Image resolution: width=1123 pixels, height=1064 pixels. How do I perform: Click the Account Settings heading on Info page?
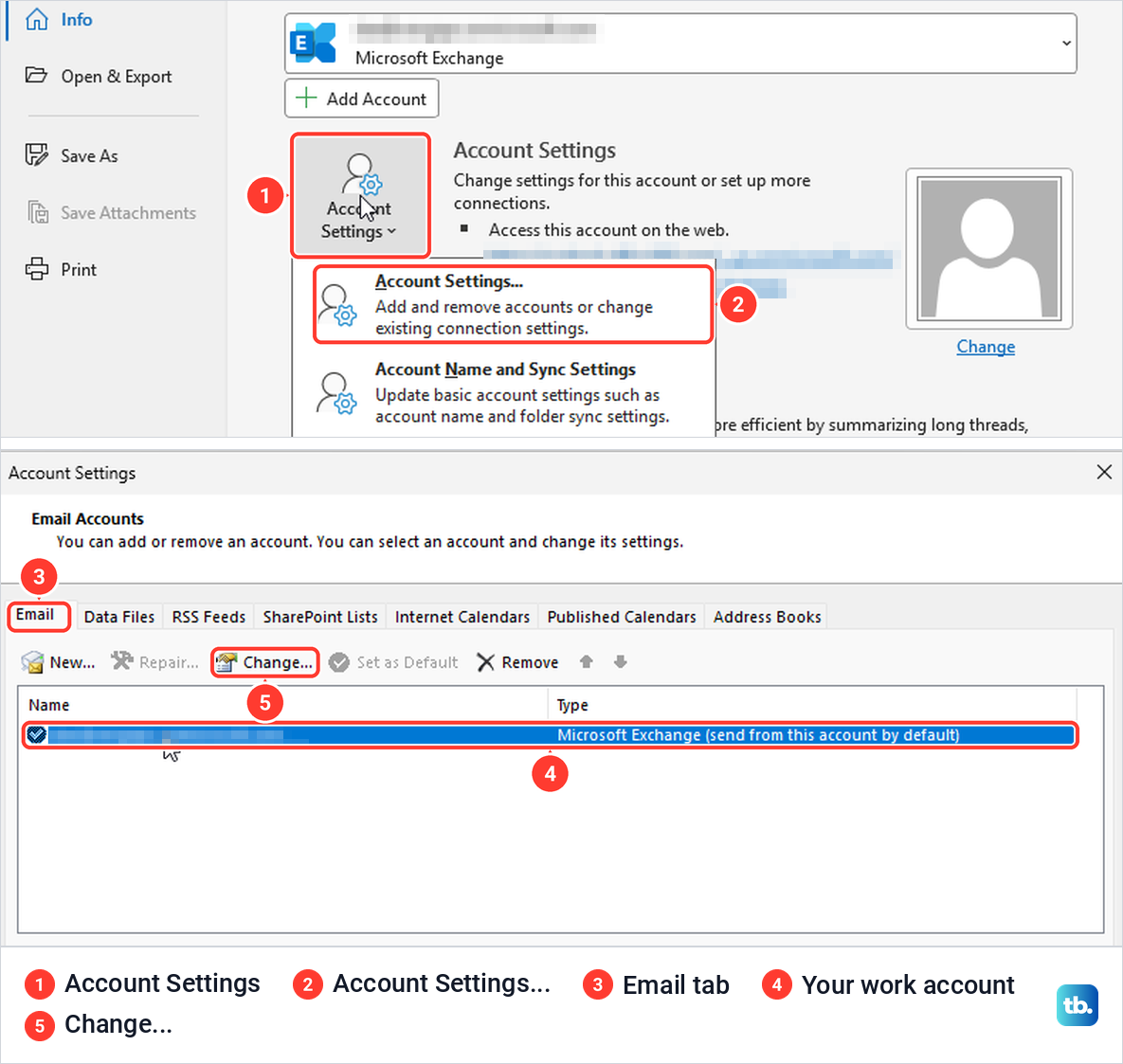[534, 151]
